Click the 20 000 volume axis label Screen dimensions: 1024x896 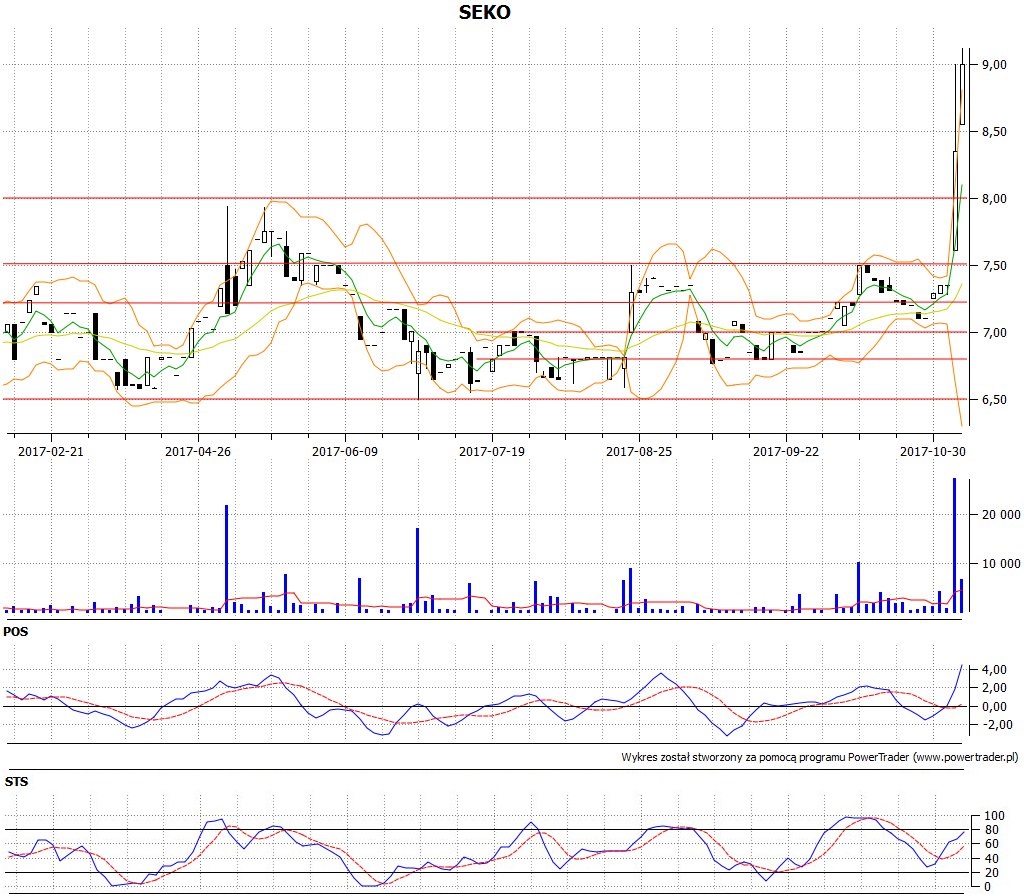1001,515
